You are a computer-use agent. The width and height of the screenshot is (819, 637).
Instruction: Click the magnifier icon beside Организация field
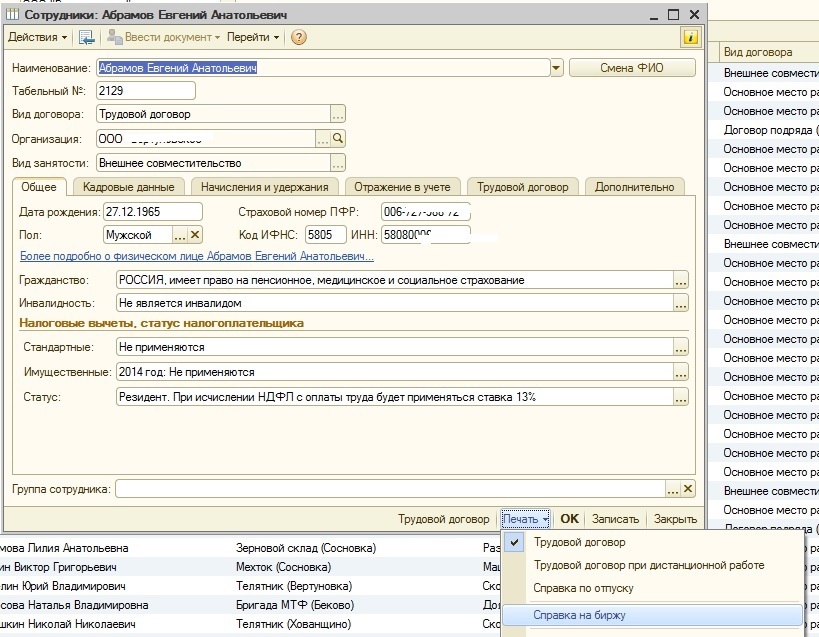pos(338,139)
